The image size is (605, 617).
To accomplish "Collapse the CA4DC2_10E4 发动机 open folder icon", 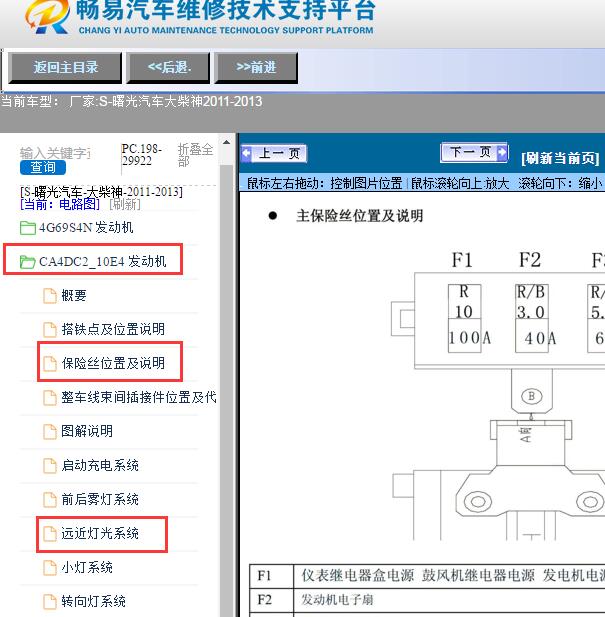I will 28,262.
